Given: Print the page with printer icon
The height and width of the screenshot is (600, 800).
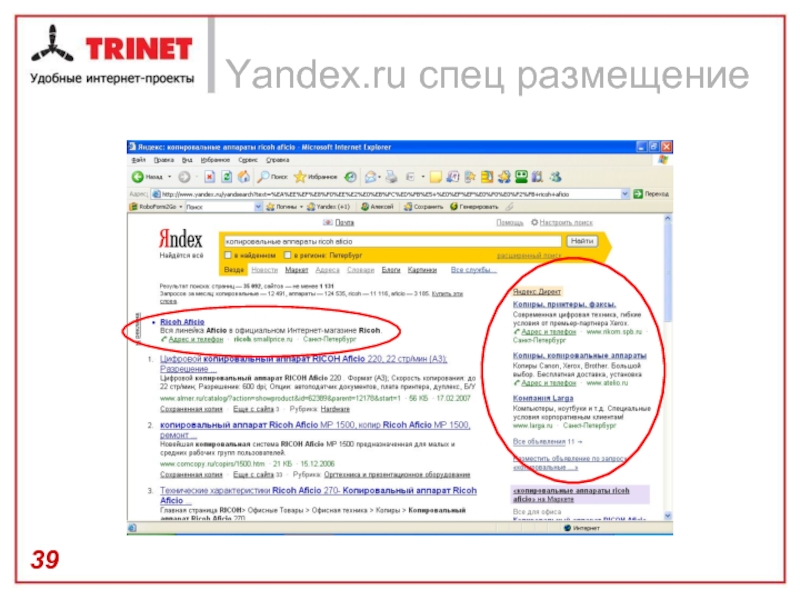Looking at the screenshot, I should coord(391,177).
